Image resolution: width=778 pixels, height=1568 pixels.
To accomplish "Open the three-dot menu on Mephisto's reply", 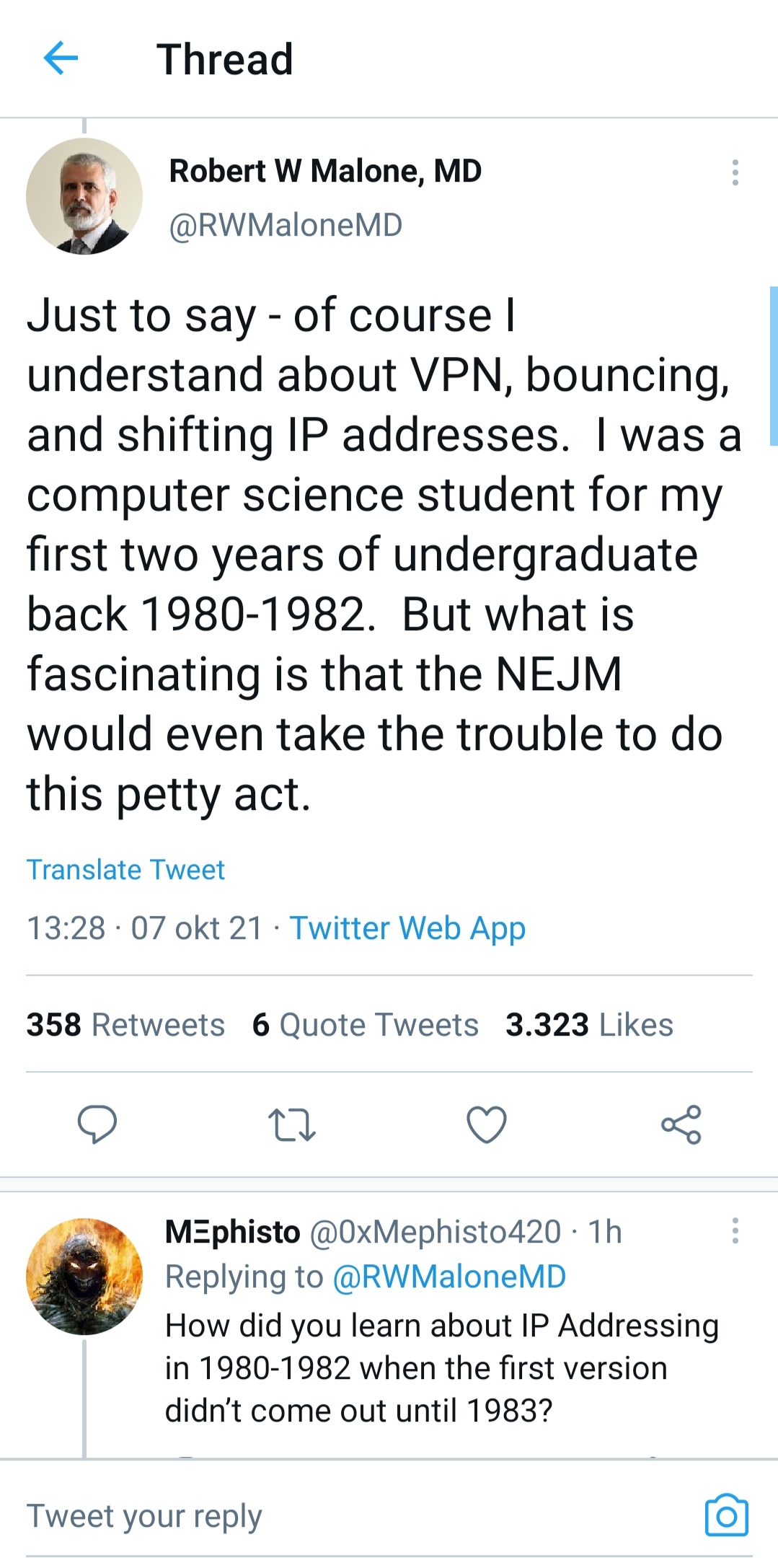I will 735,1230.
